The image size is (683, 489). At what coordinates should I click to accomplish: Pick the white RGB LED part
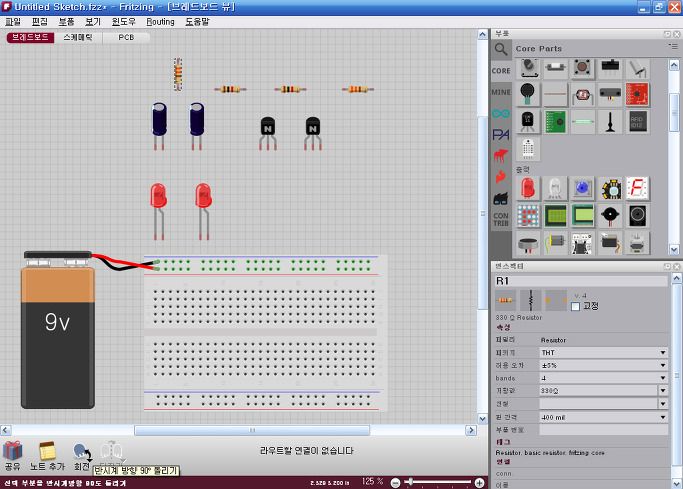(x=555, y=188)
